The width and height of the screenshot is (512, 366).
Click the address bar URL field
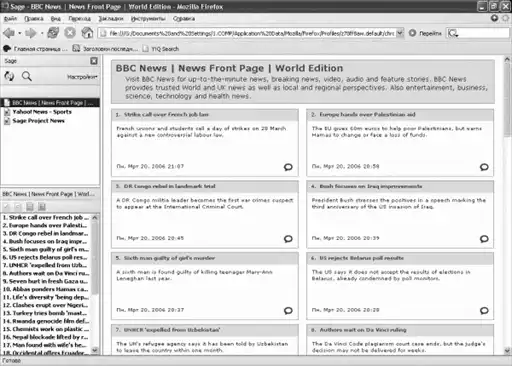click(x=248, y=33)
